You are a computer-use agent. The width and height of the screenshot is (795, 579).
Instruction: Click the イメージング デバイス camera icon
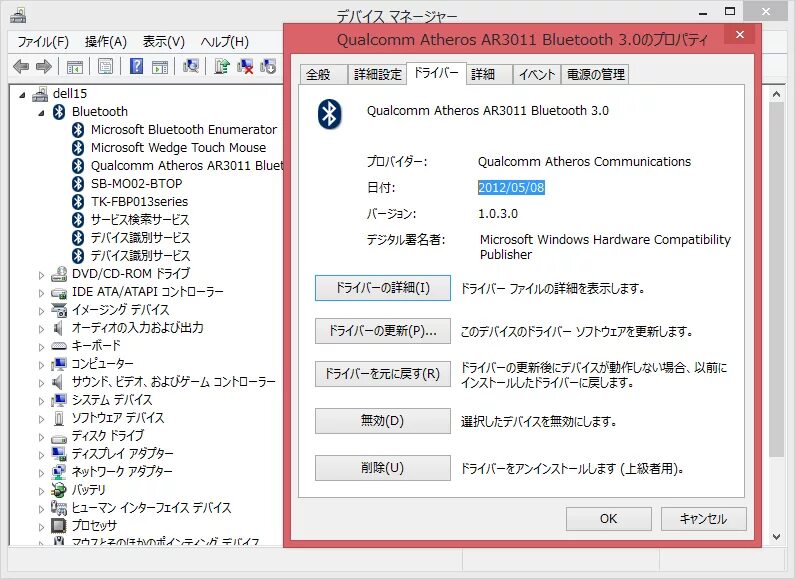[x=59, y=310]
